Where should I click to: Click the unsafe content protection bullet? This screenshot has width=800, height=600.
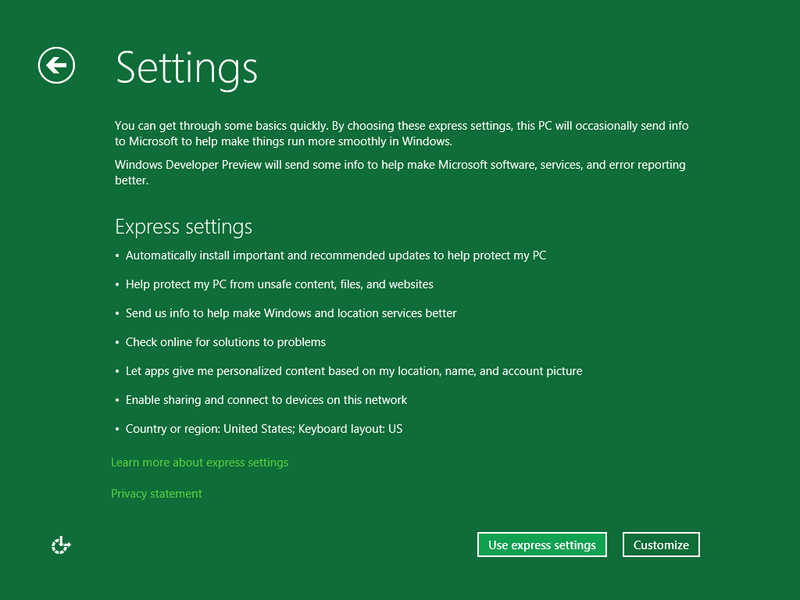coord(279,285)
